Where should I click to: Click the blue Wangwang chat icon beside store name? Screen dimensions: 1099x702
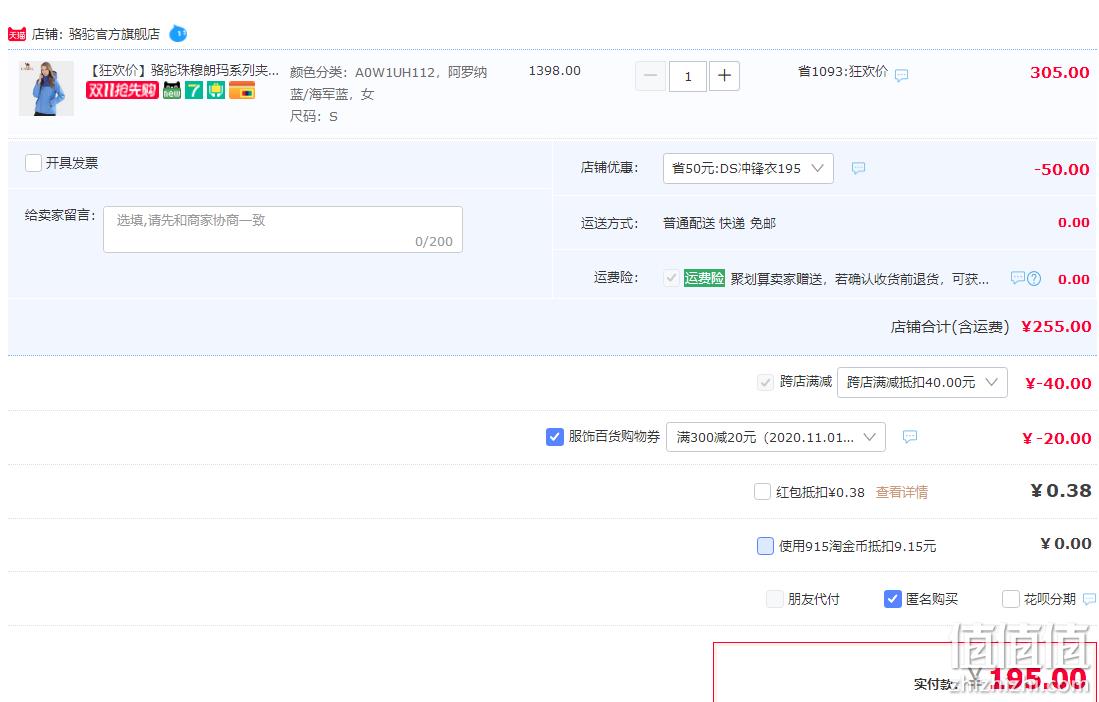pyautogui.click(x=178, y=33)
